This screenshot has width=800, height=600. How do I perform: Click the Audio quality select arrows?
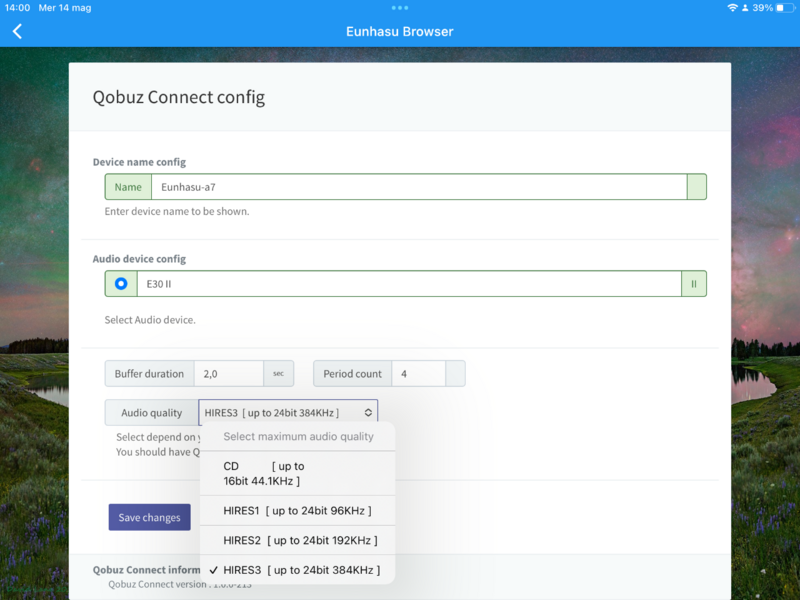(x=368, y=412)
